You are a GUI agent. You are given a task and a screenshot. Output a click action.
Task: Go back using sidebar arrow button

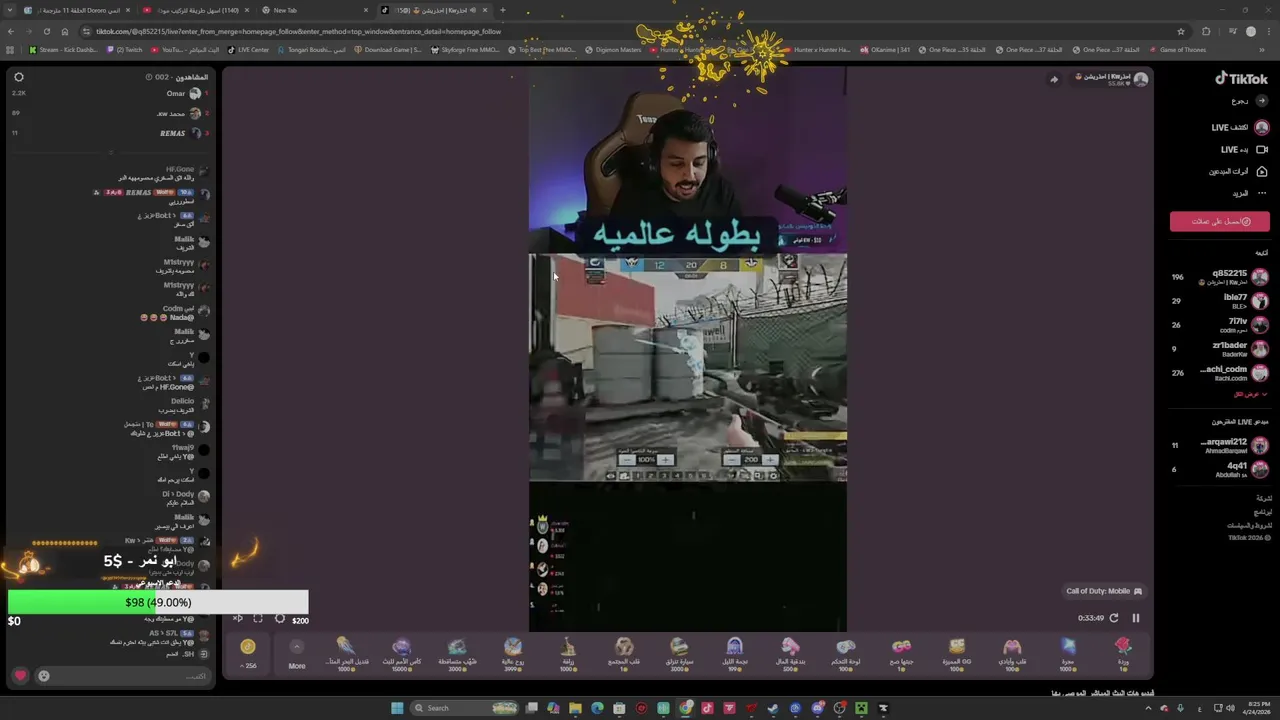coord(1262,101)
